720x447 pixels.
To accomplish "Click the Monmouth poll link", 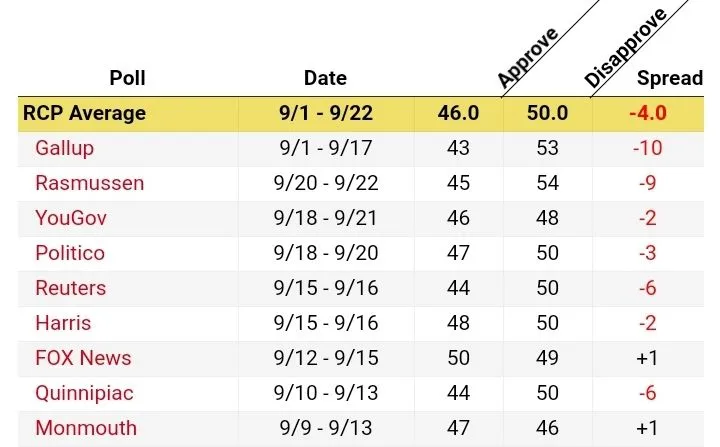I will [86, 428].
